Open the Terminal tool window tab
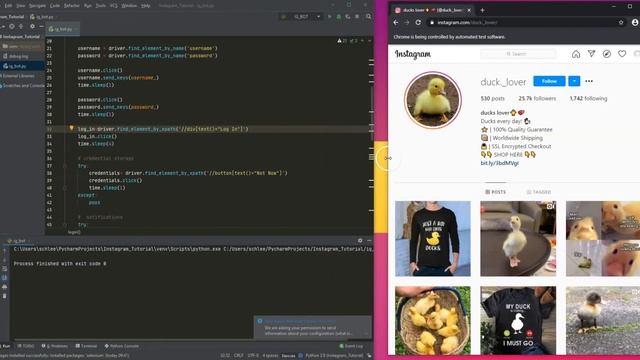Screen dimensions: 640x360 (x=86, y=346)
